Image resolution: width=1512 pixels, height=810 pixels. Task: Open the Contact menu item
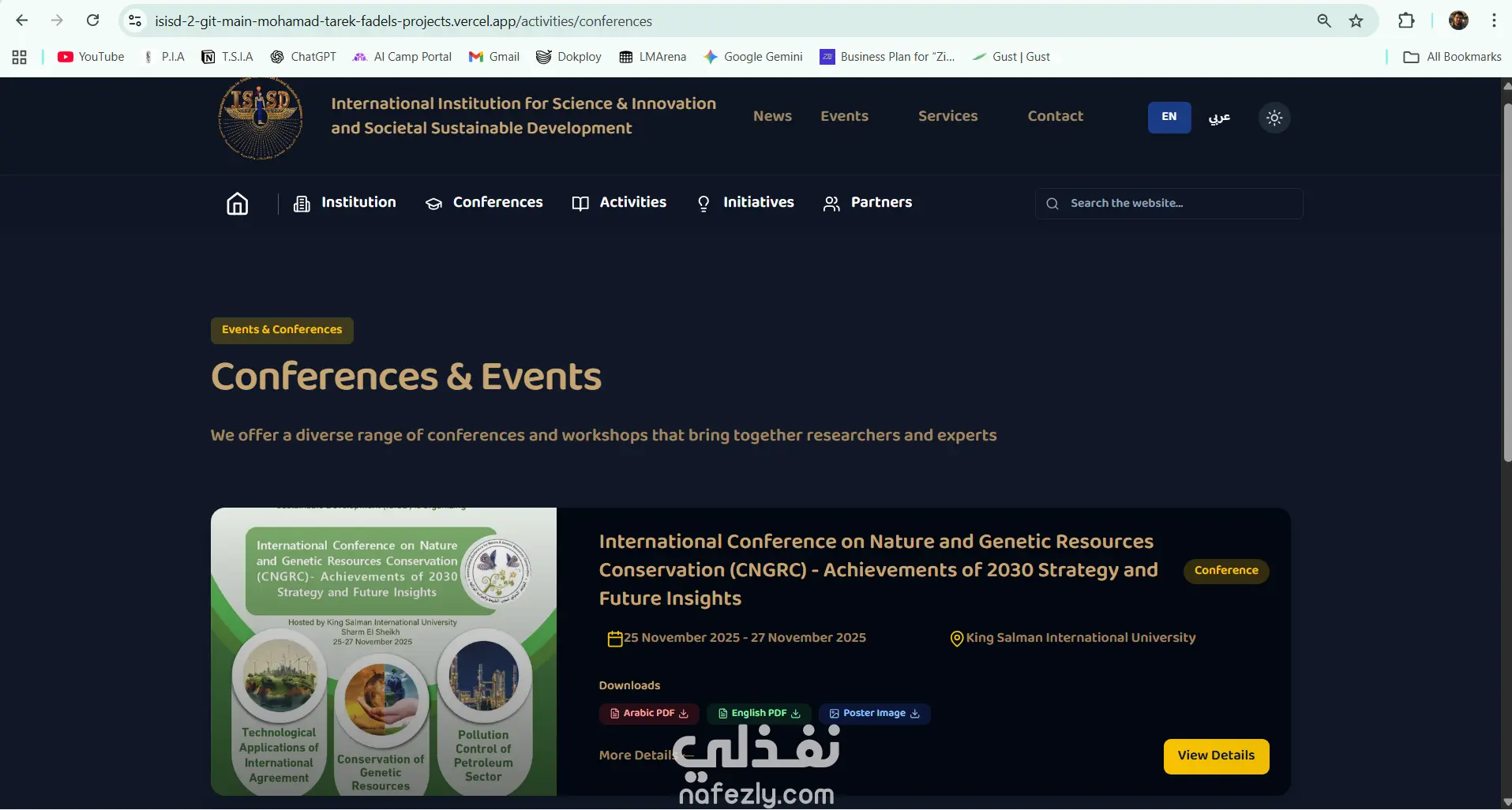pyautogui.click(x=1055, y=116)
